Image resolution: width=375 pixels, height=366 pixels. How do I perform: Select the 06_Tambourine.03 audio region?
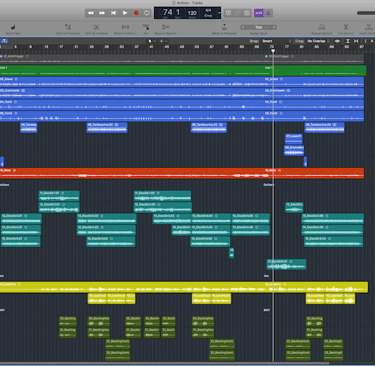209,128
